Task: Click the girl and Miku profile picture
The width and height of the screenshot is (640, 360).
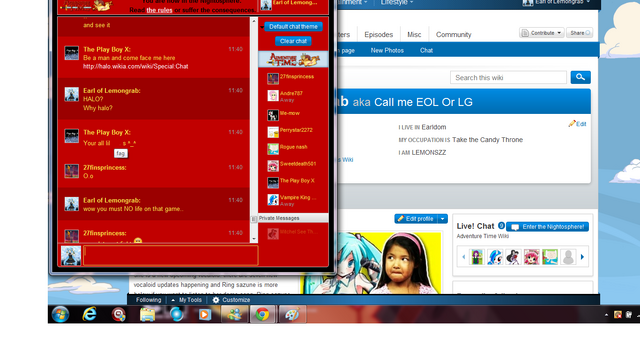Action: [371, 263]
